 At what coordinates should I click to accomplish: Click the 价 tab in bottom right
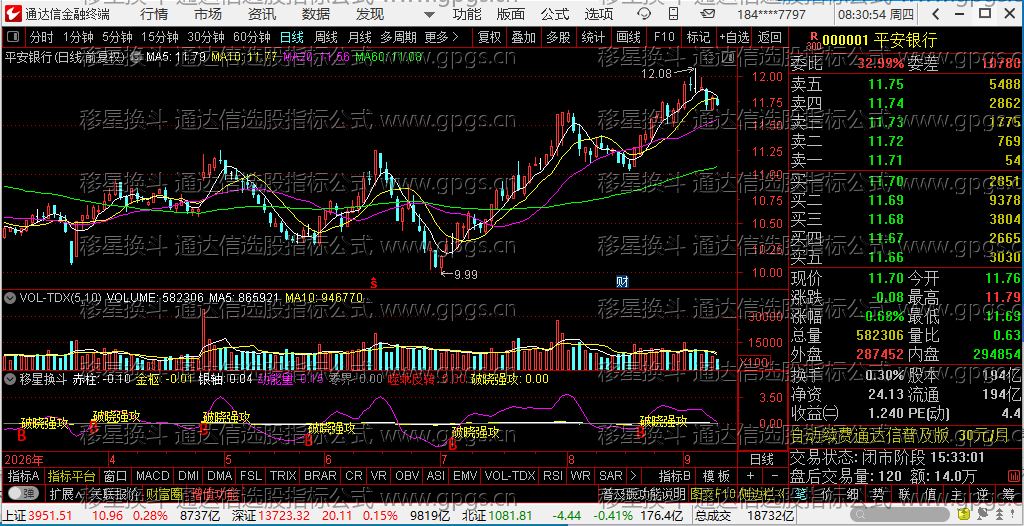click(827, 493)
